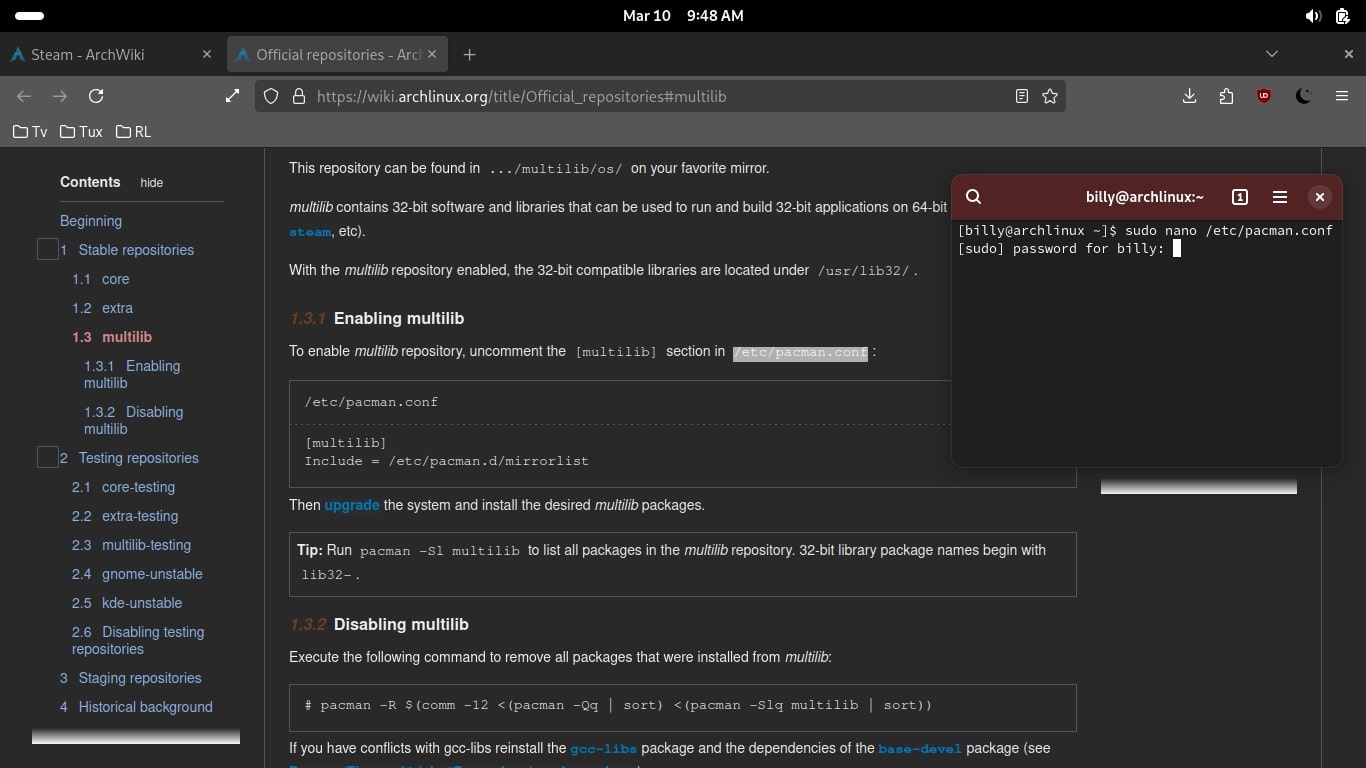This screenshot has width=1366, height=768.
Task: Collapse the Stable repositories section toggle
Action: (x=47, y=249)
